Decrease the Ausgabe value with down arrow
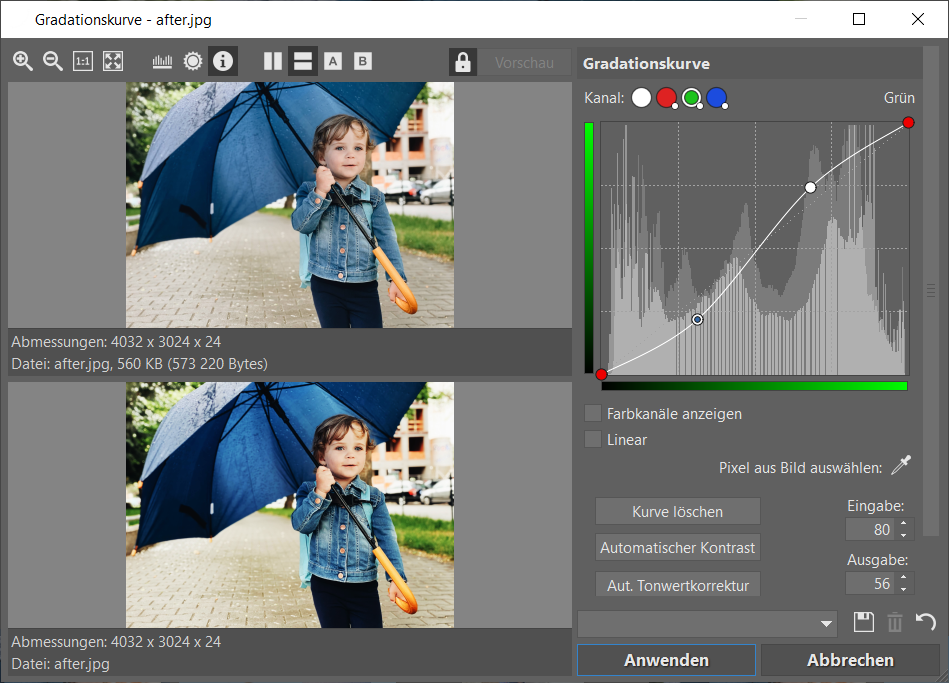Viewport: 949px width, 683px height. click(x=904, y=589)
